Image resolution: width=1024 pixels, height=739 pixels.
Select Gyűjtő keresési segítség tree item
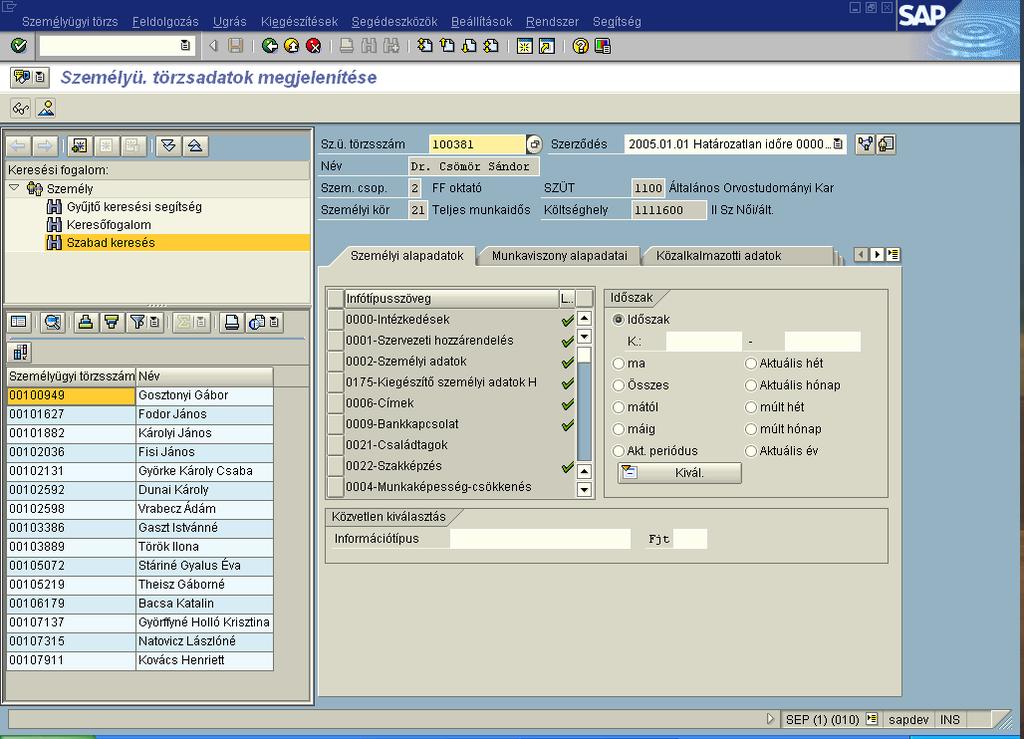(x=134, y=207)
